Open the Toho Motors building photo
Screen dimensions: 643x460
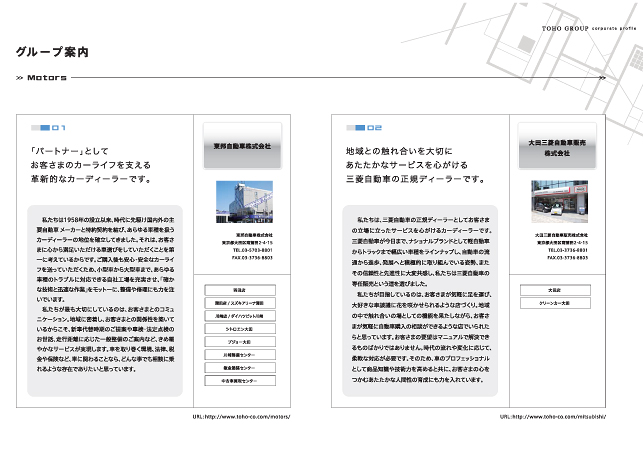(x=244, y=202)
